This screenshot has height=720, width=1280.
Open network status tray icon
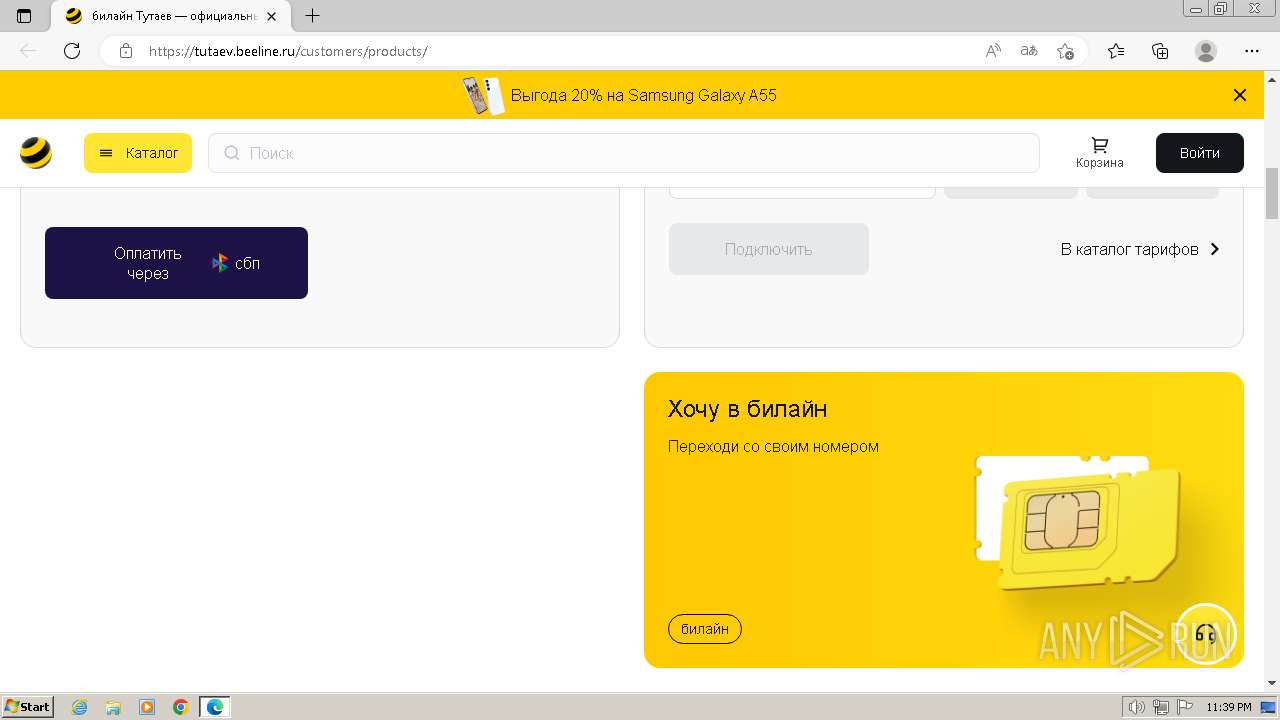click(1161, 707)
